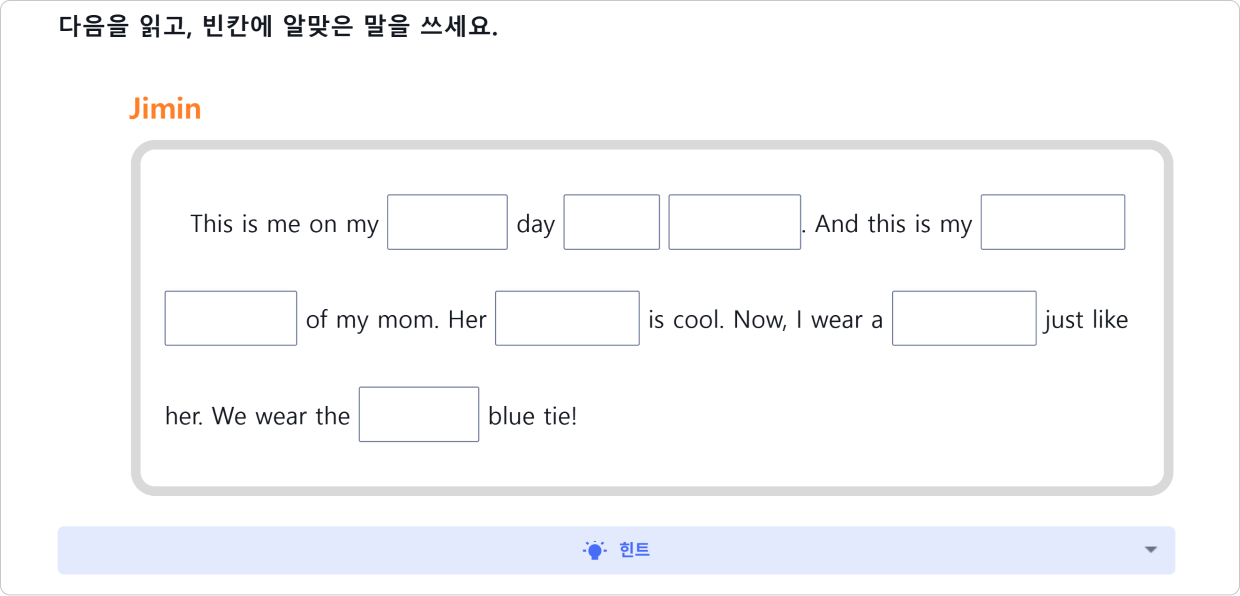Click the 'just like' text
The width and height of the screenshot is (1240, 596).
(x=1086, y=320)
